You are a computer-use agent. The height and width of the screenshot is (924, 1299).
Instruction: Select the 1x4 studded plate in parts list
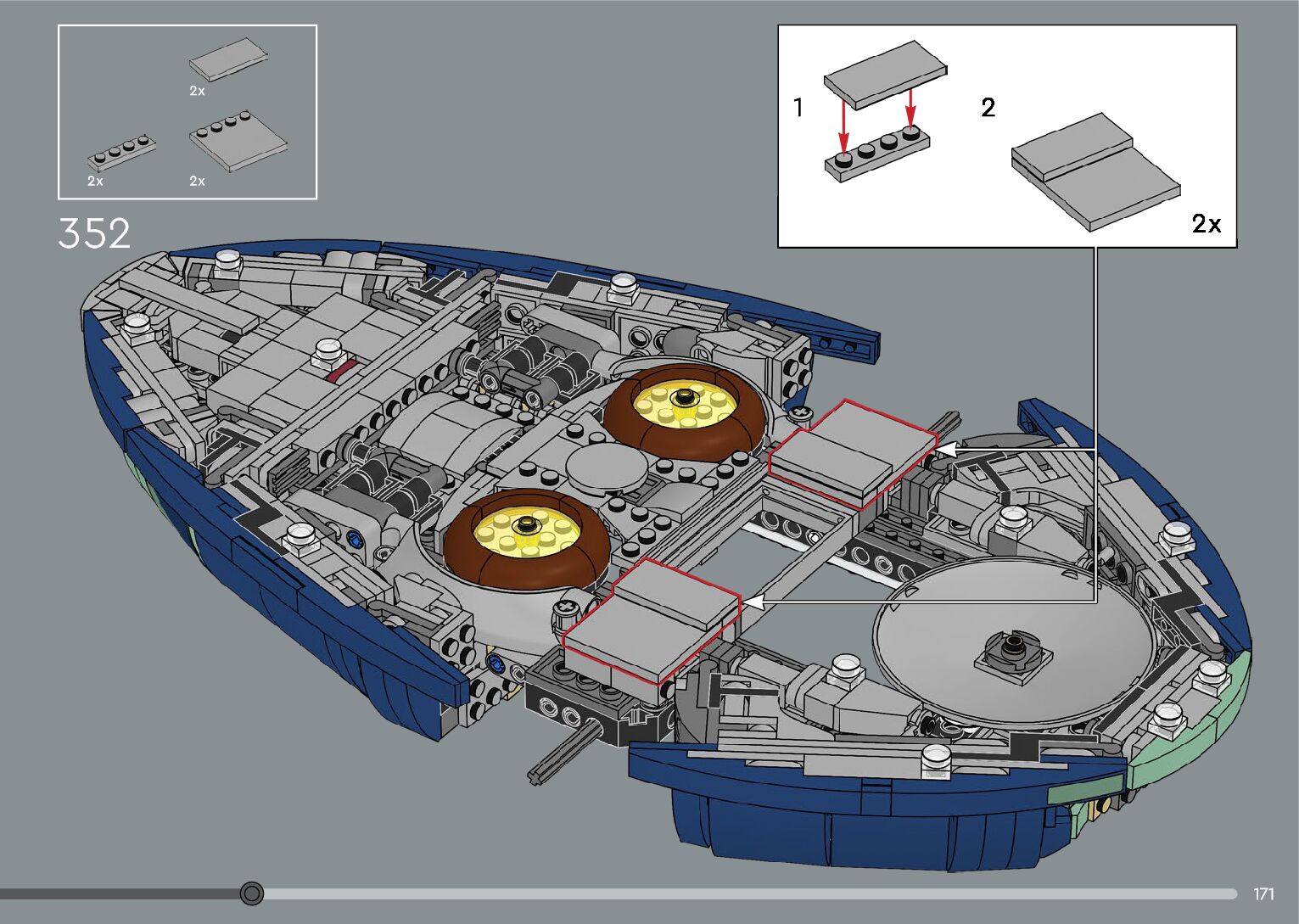pos(121,154)
